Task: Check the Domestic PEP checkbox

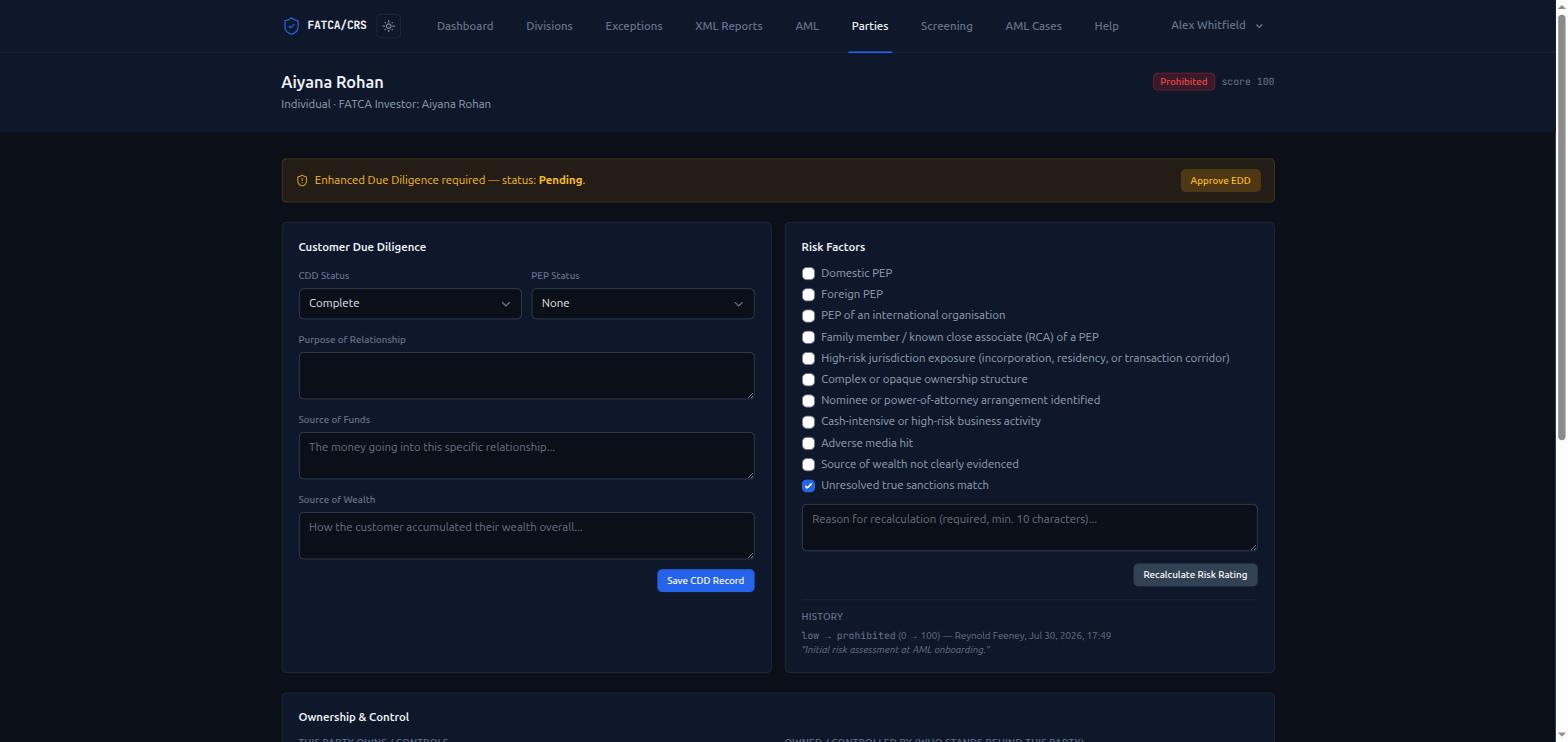Action: [x=808, y=274]
